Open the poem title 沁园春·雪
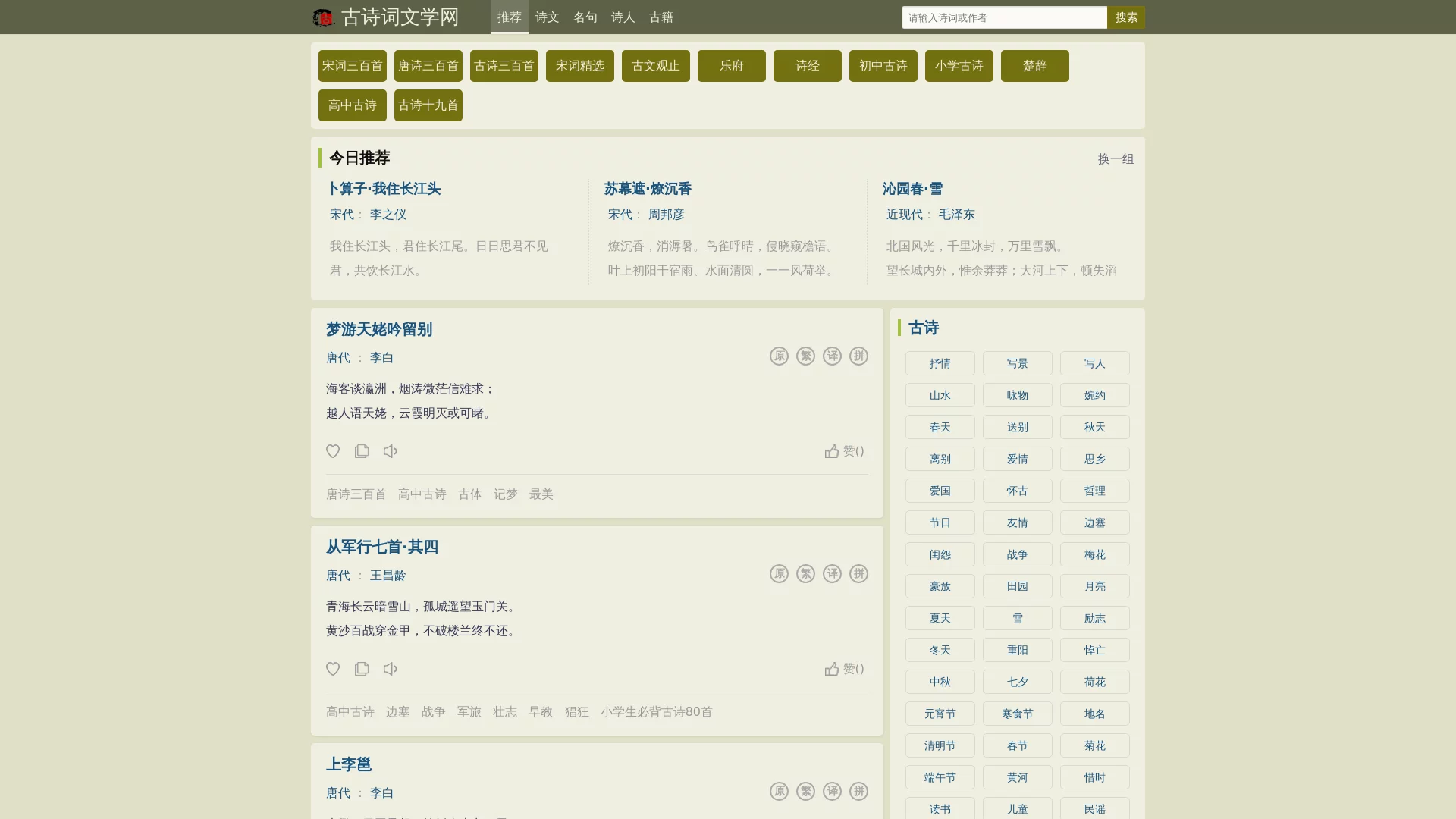This screenshot has width=1456, height=819. 912,189
